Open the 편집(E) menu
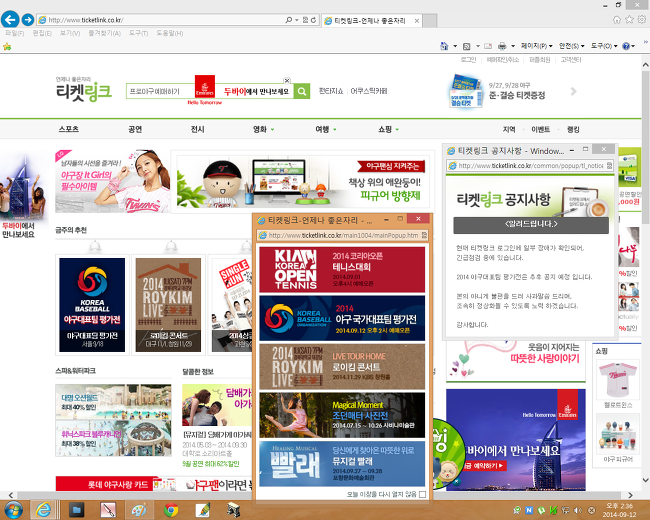The image size is (650, 520). (42, 33)
